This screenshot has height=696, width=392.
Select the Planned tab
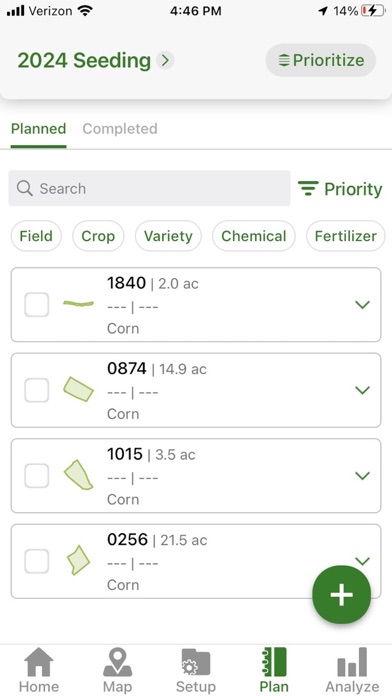[39, 129]
